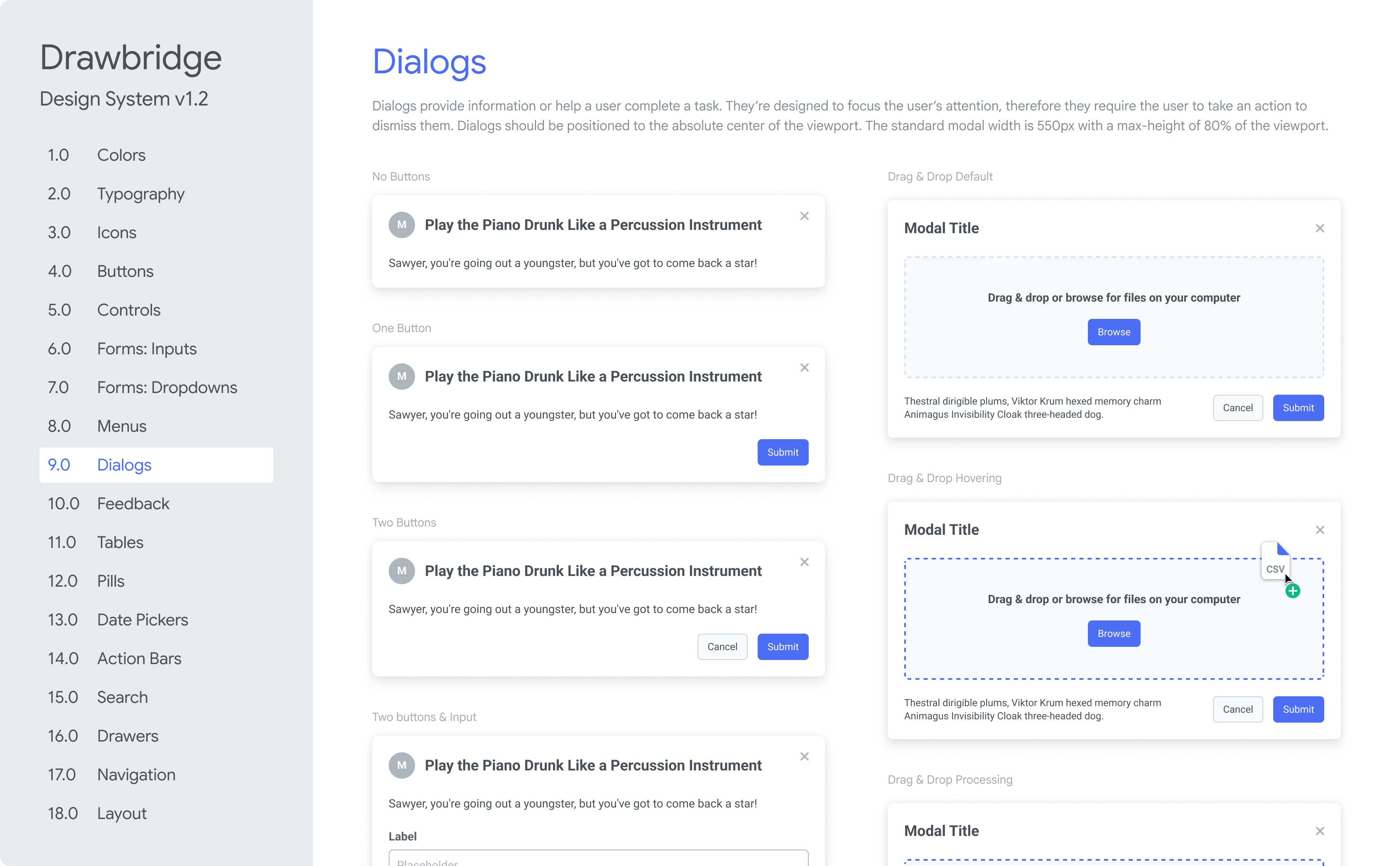The width and height of the screenshot is (1400, 866).
Task: Close the Two buttons & Input dialog X
Action: (804, 756)
